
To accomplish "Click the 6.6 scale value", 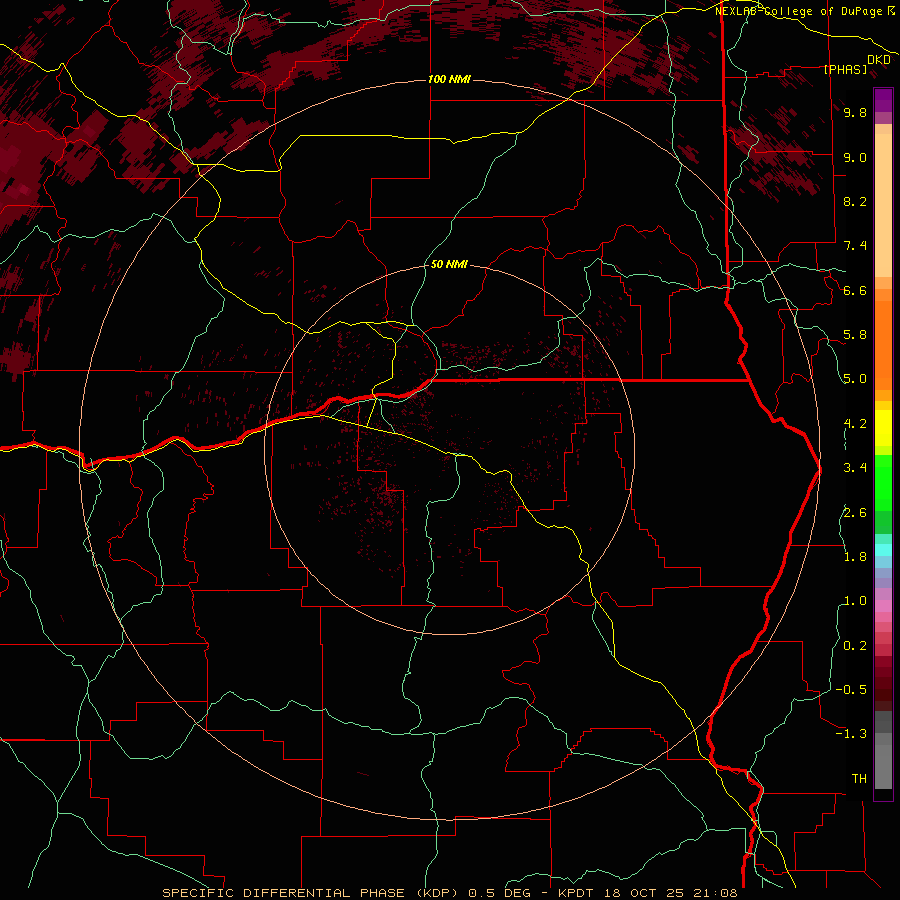I will (855, 290).
